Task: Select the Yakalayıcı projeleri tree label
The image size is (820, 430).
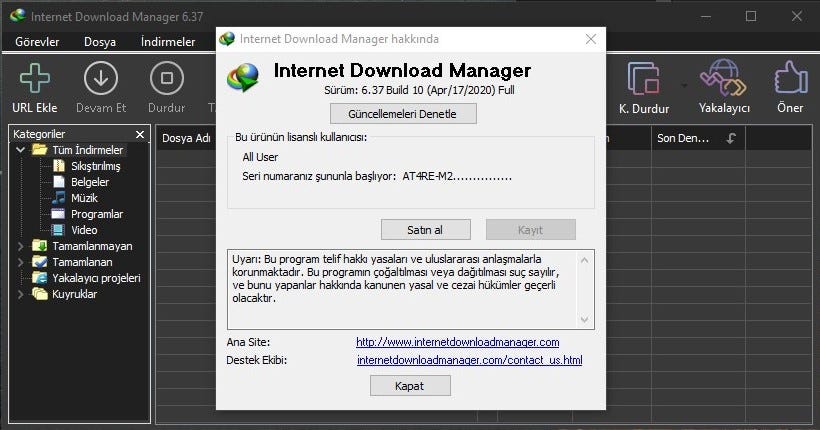Action: [x=96, y=278]
